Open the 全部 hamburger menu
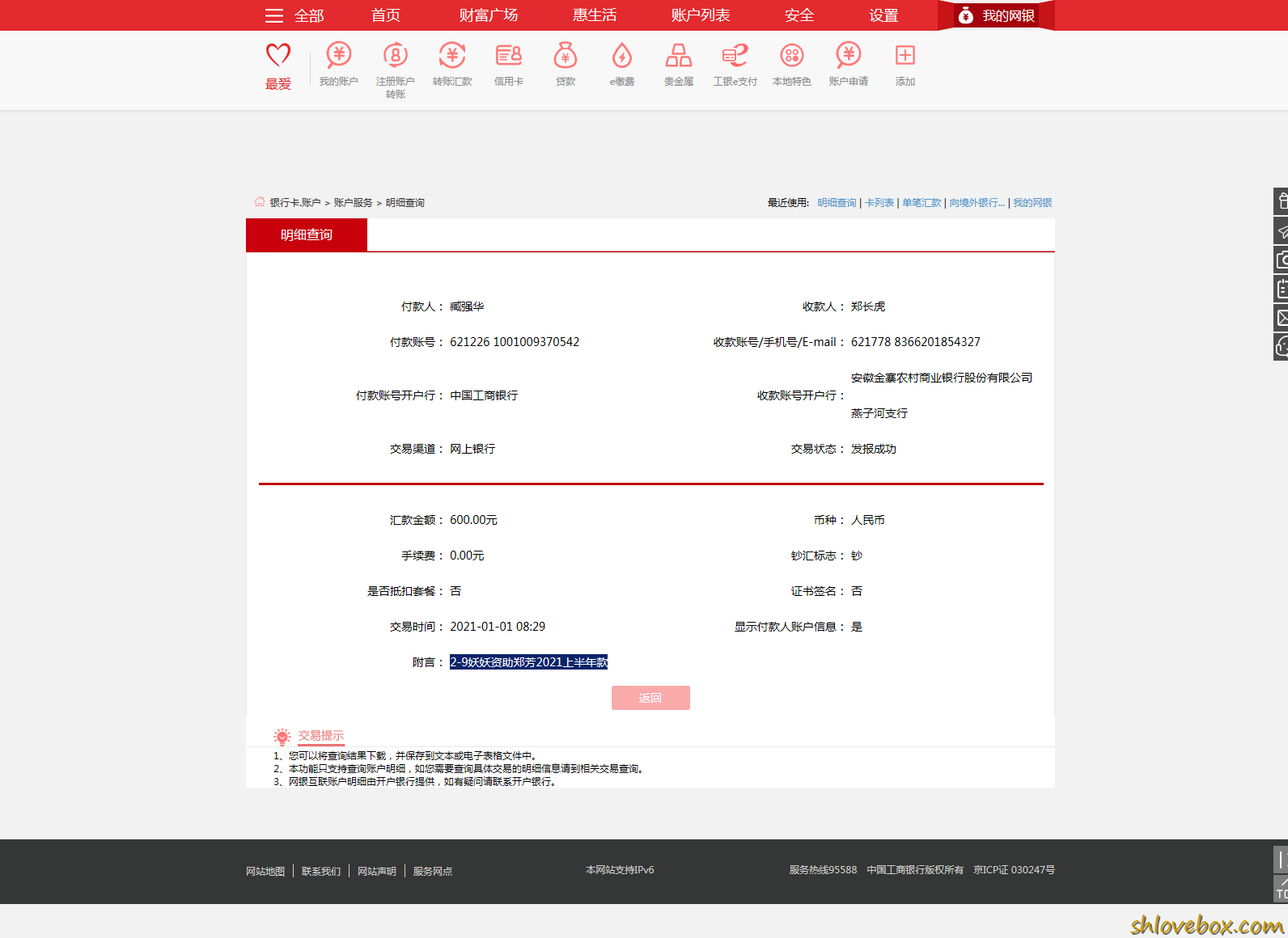Screen dimensions: 1288x938 pos(294,15)
